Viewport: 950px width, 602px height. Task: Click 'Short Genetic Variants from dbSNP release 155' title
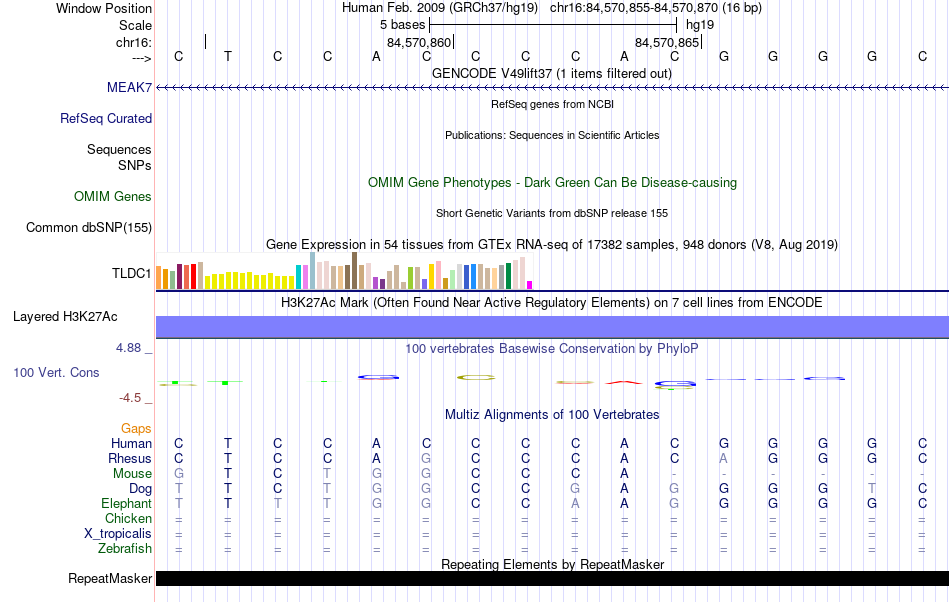pyautogui.click(x=552, y=213)
